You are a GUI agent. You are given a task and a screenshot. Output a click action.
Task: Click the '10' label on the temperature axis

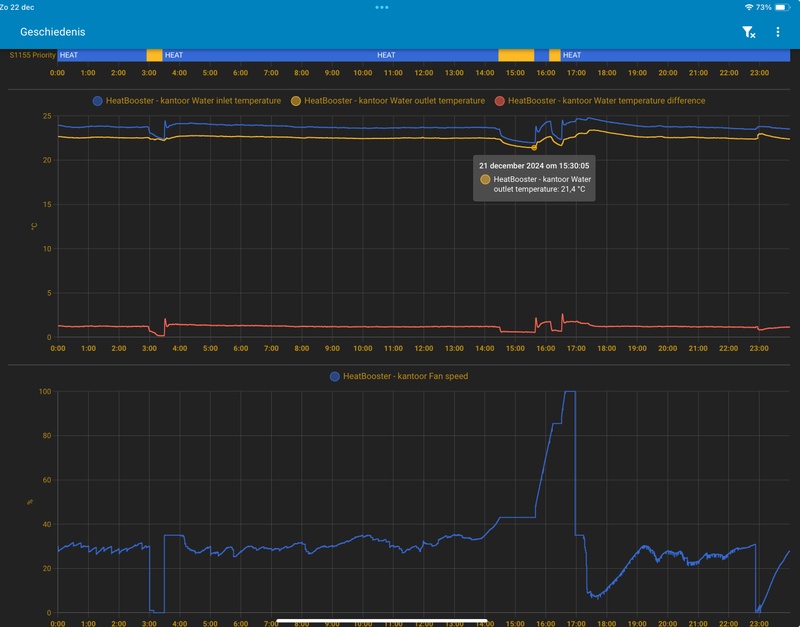pos(47,249)
